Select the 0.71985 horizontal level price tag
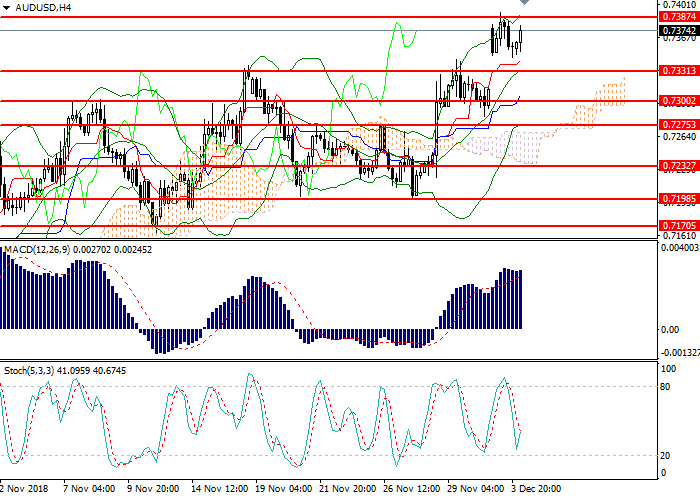700x500 pixels. tap(678, 199)
